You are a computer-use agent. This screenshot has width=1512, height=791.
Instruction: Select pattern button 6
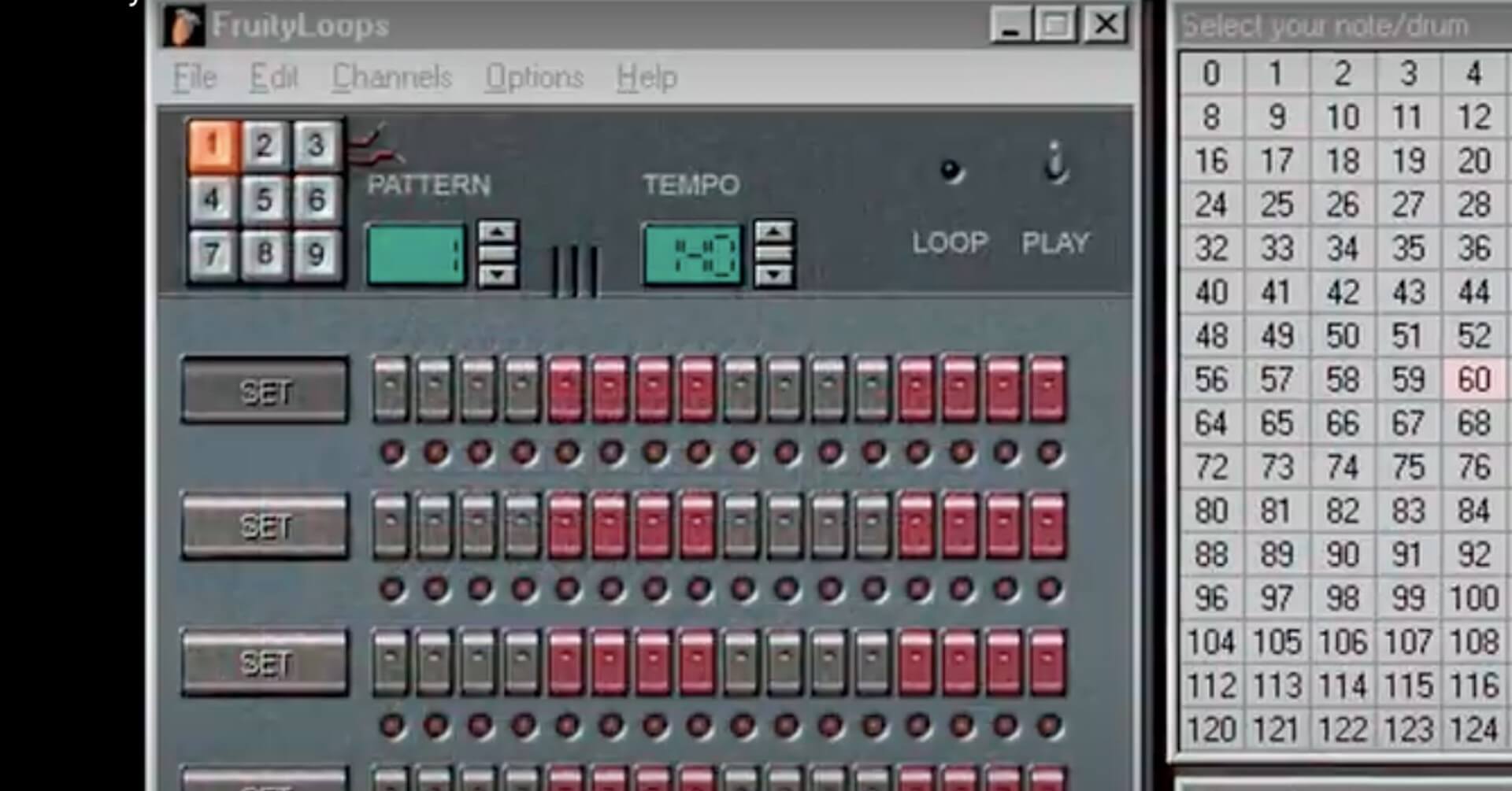click(317, 200)
